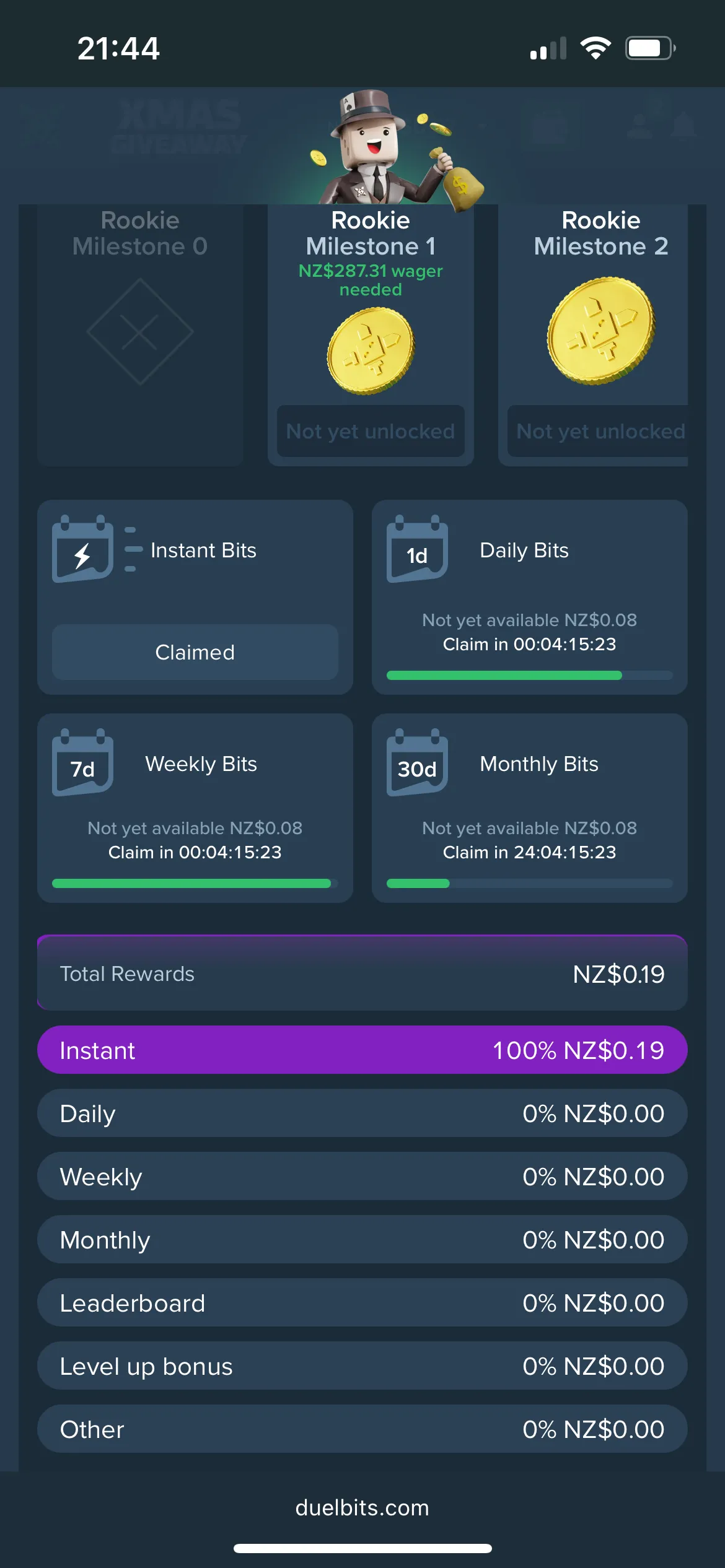This screenshot has width=725, height=1568.
Task: Tap the Total Rewards summary panel
Action: 362,973
